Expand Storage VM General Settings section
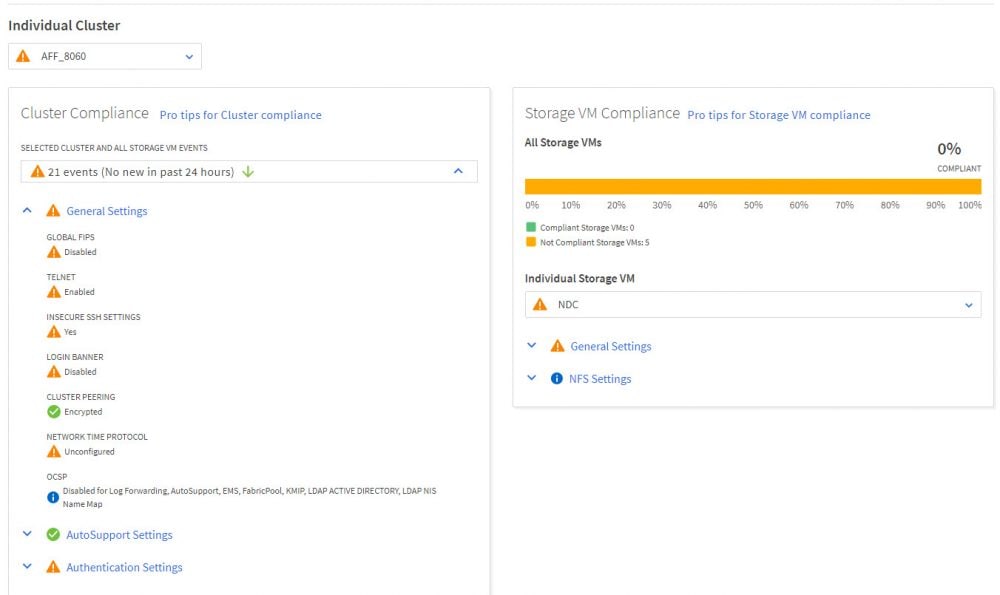The image size is (1000, 595). click(532, 346)
